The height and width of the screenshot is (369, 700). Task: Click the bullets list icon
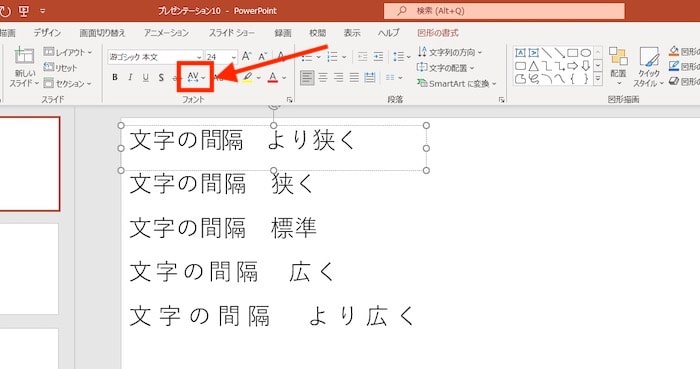point(307,57)
